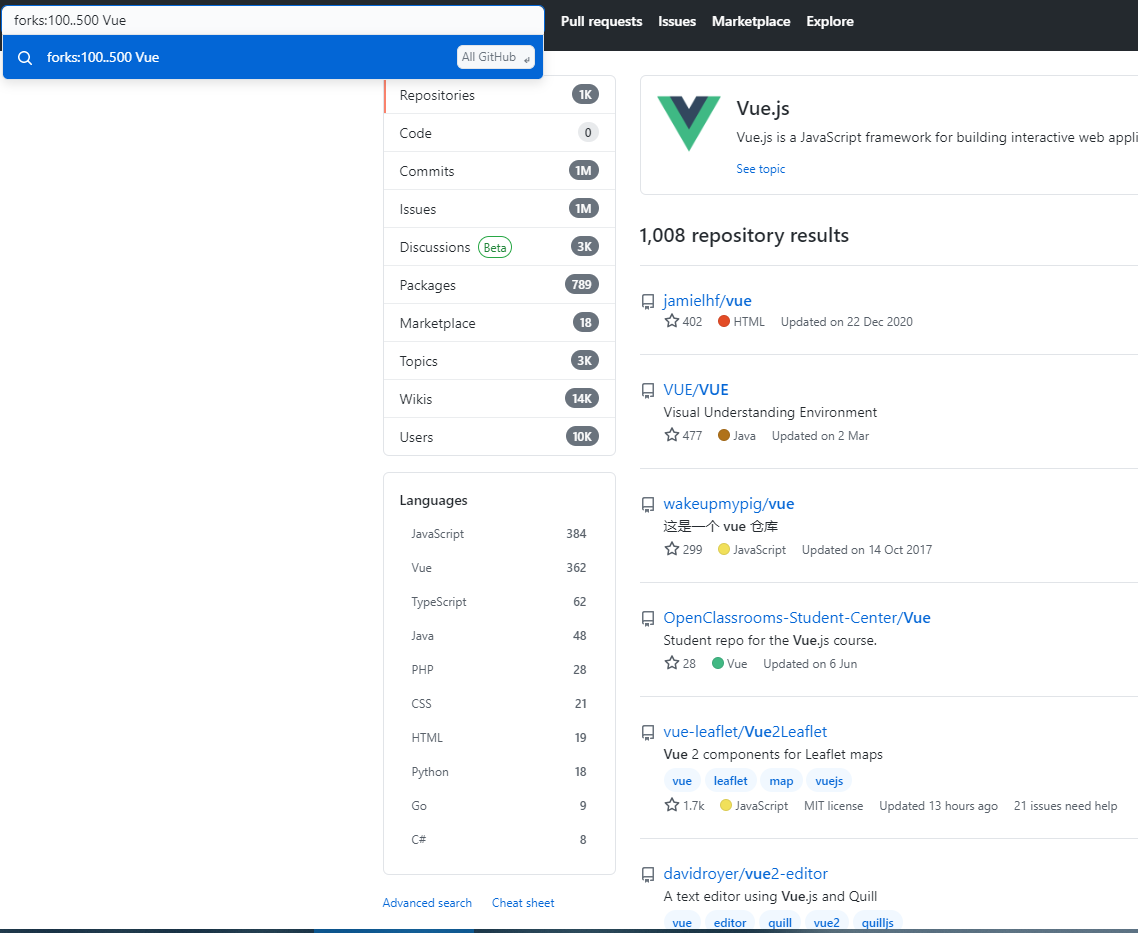Select Topics results category

[x=499, y=361]
